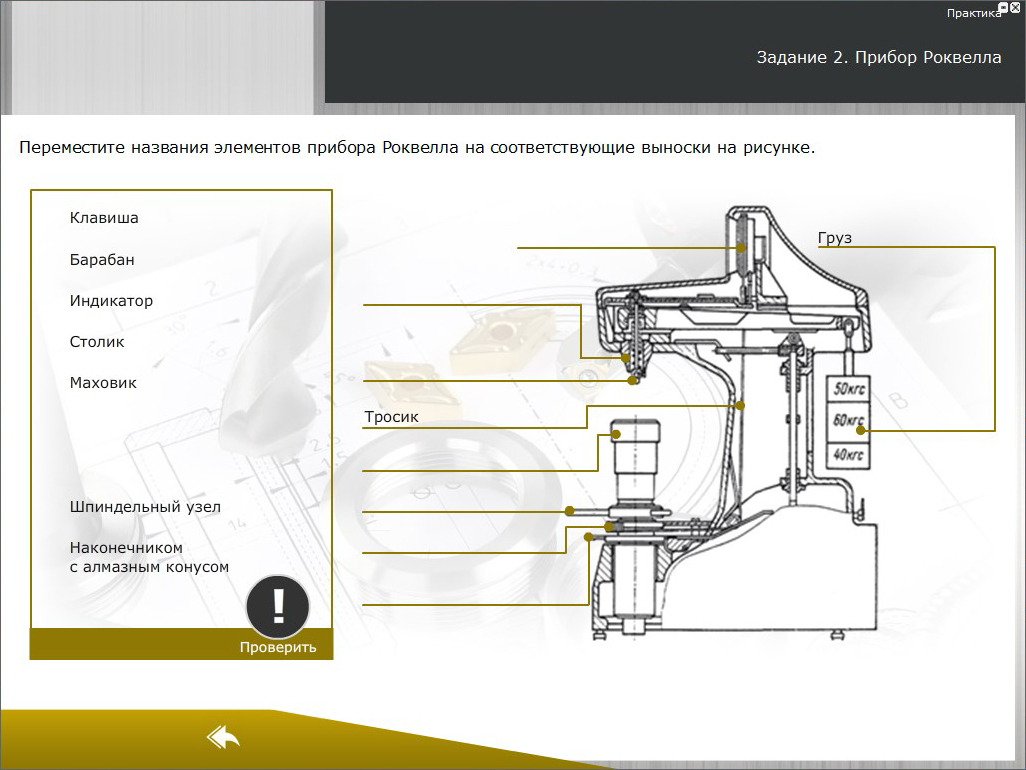Click the 40кгс weight in the diagram

tap(849, 454)
